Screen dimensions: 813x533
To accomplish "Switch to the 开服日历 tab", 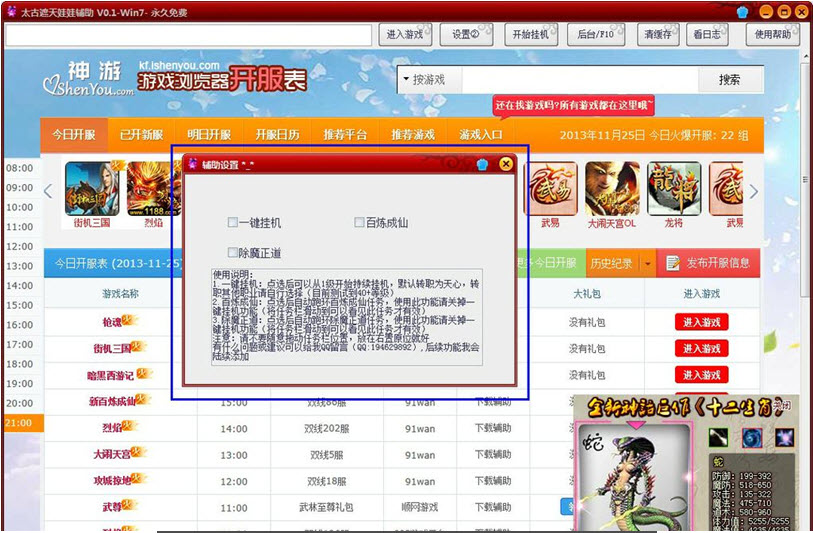I will click(x=277, y=135).
